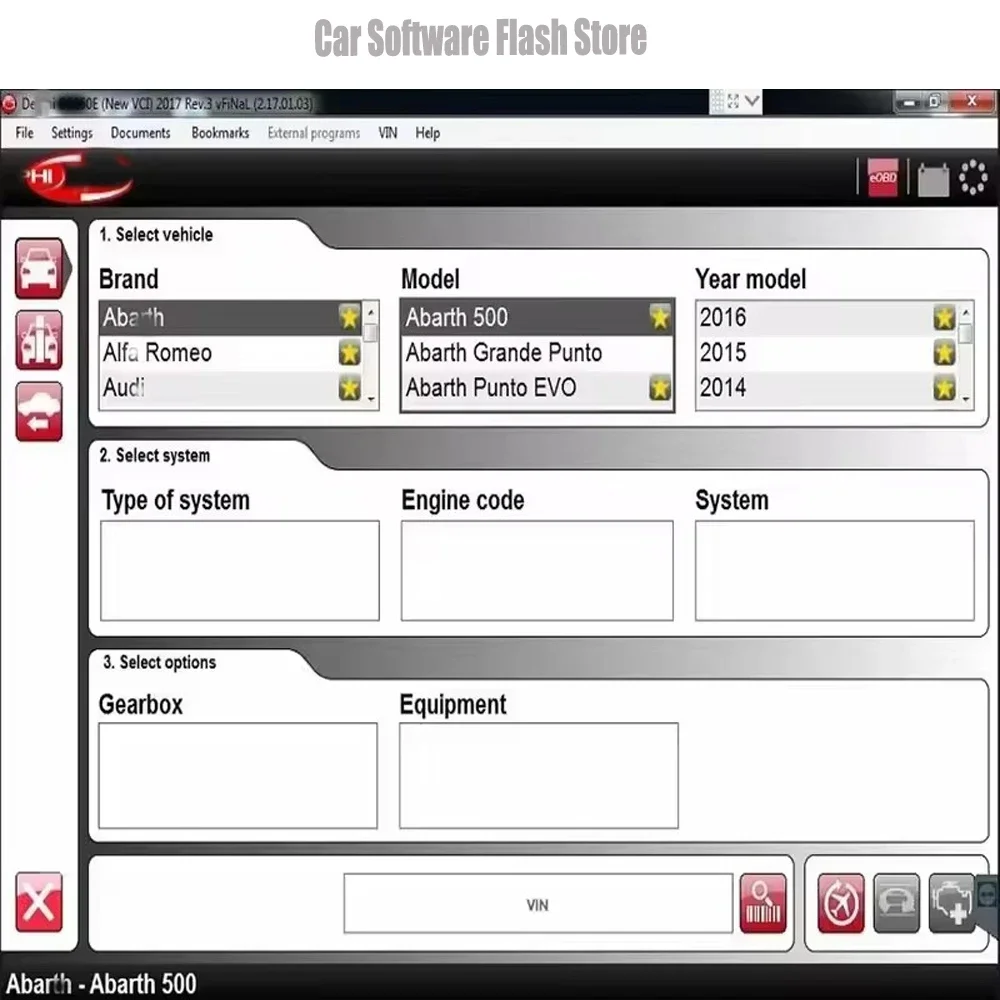Open the trucks vehicle category sidebar icon
The width and height of the screenshot is (1000, 1000).
(x=39, y=340)
